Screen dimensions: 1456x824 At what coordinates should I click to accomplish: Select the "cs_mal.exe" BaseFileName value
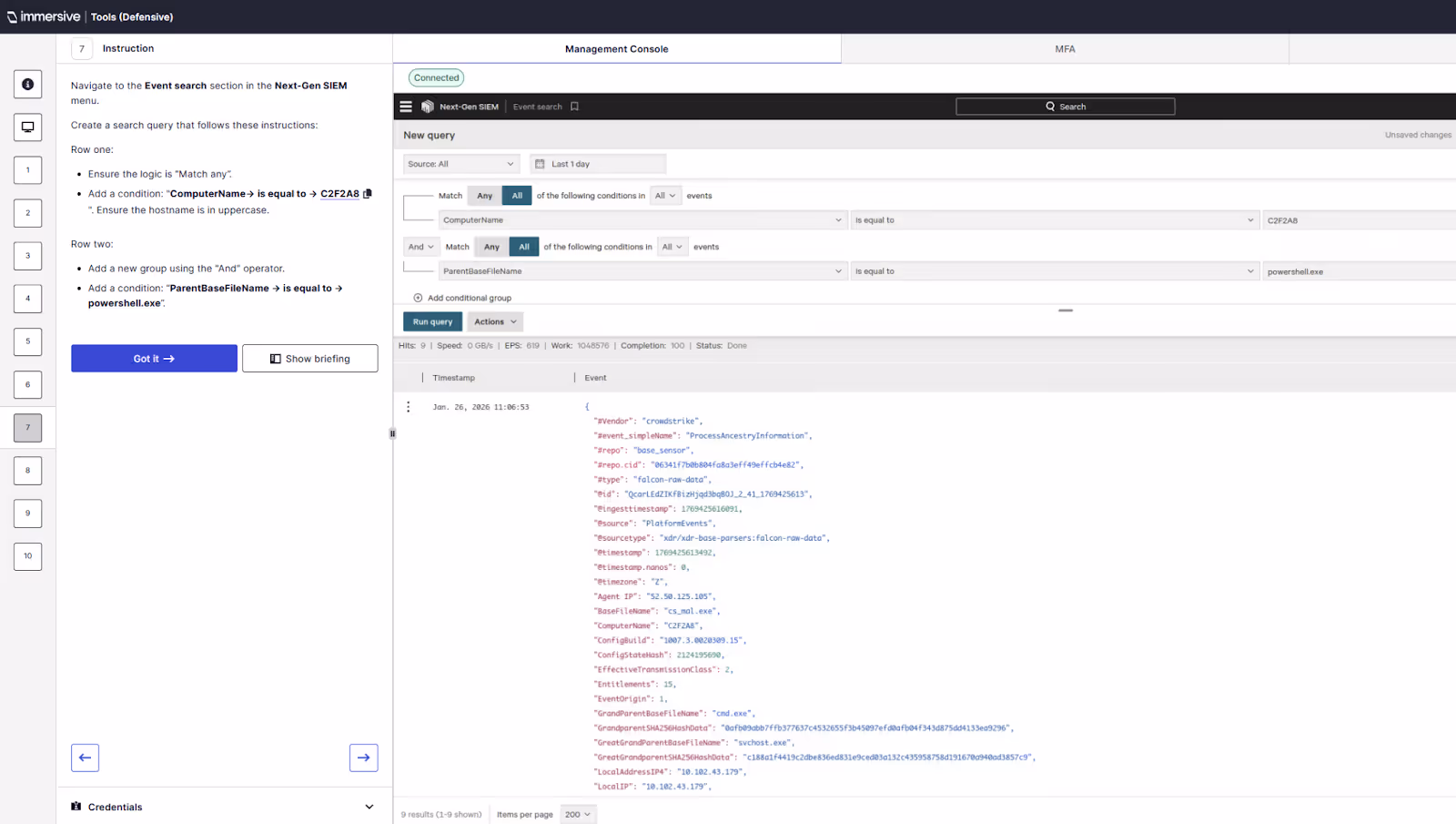(x=691, y=611)
